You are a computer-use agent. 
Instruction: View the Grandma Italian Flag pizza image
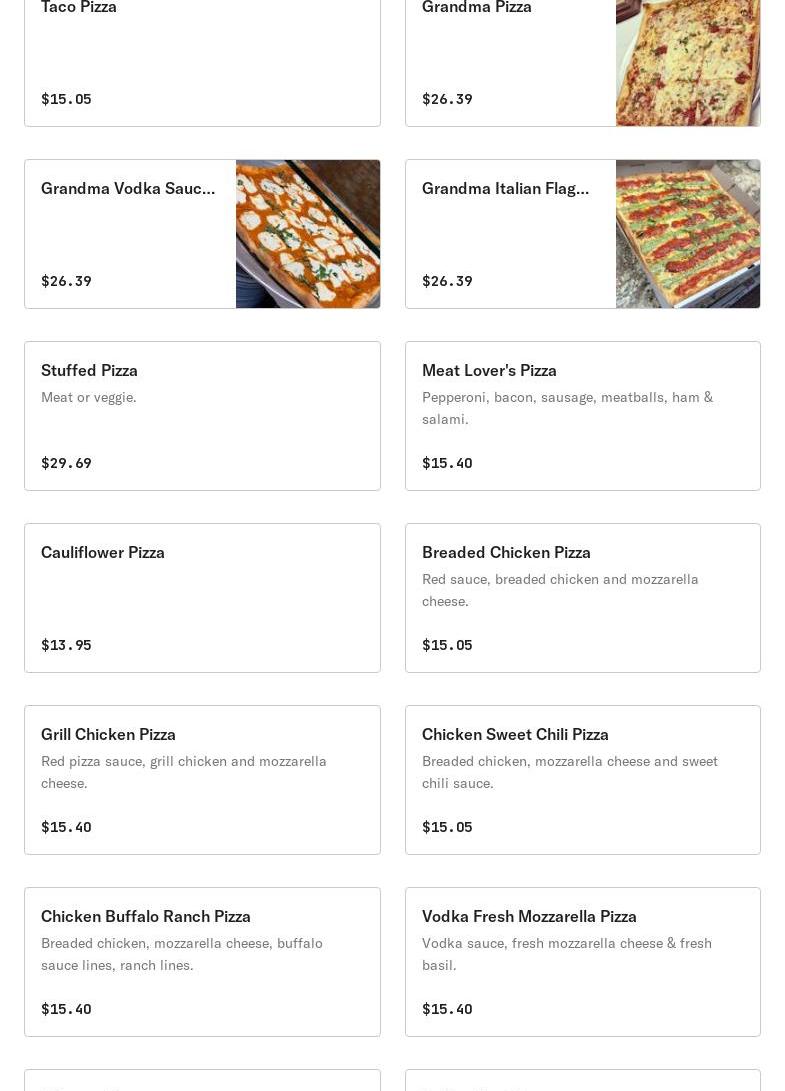coord(688,234)
